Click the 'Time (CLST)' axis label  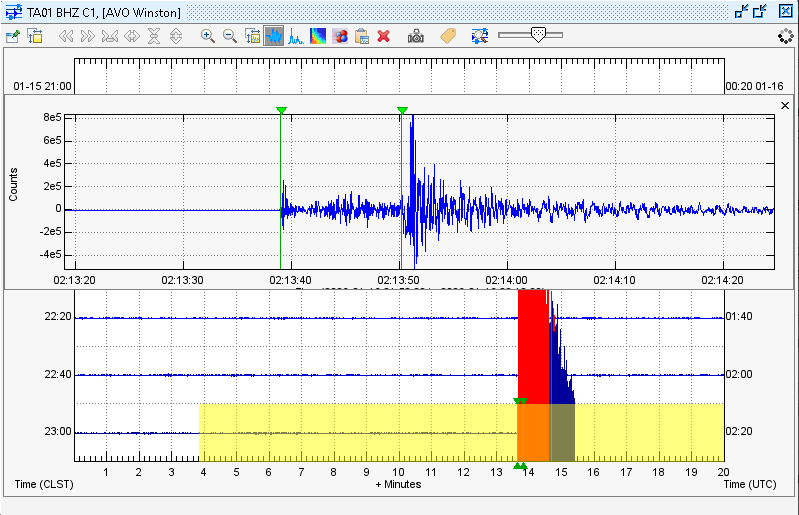[x=44, y=484]
